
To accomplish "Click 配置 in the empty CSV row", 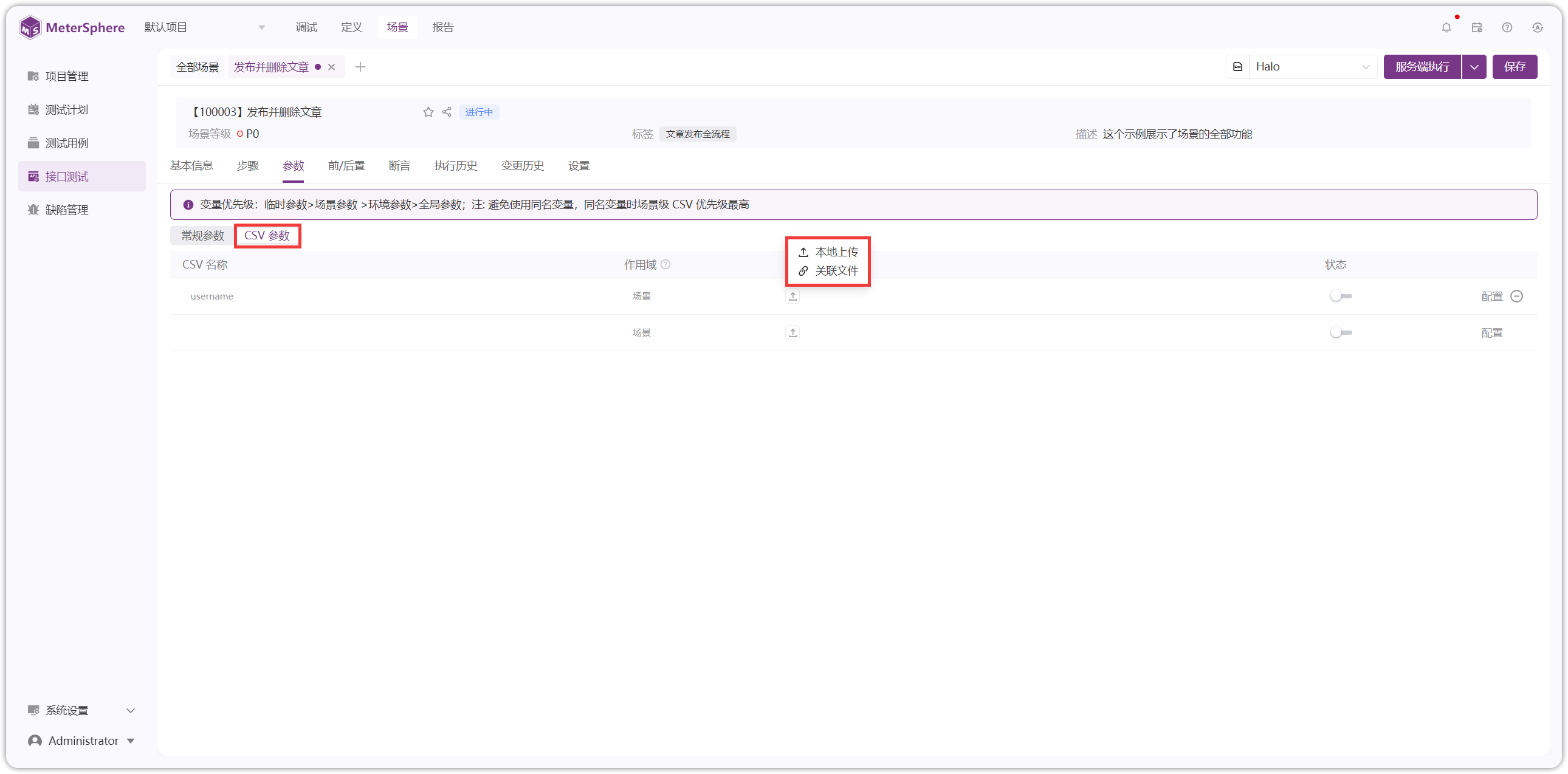I will (x=1491, y=333).
